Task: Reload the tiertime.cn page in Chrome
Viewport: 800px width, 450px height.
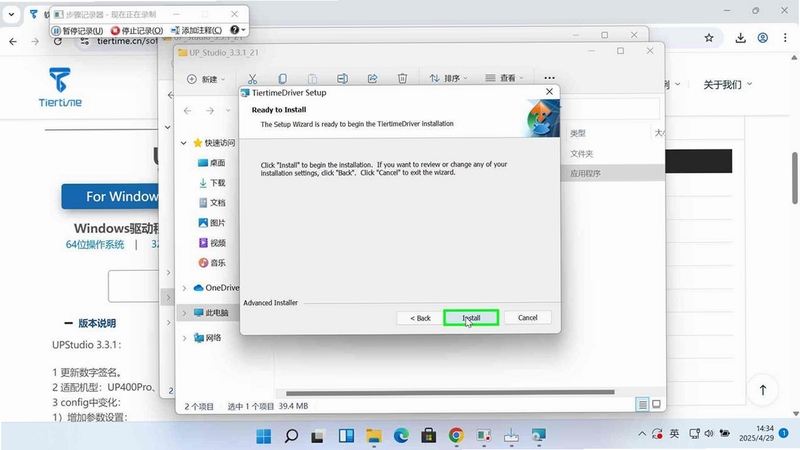Action: pos(58,41)
